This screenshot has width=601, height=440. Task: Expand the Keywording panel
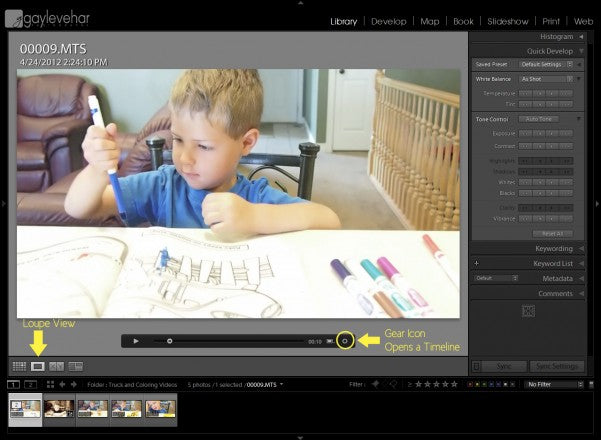click(535, 248)
